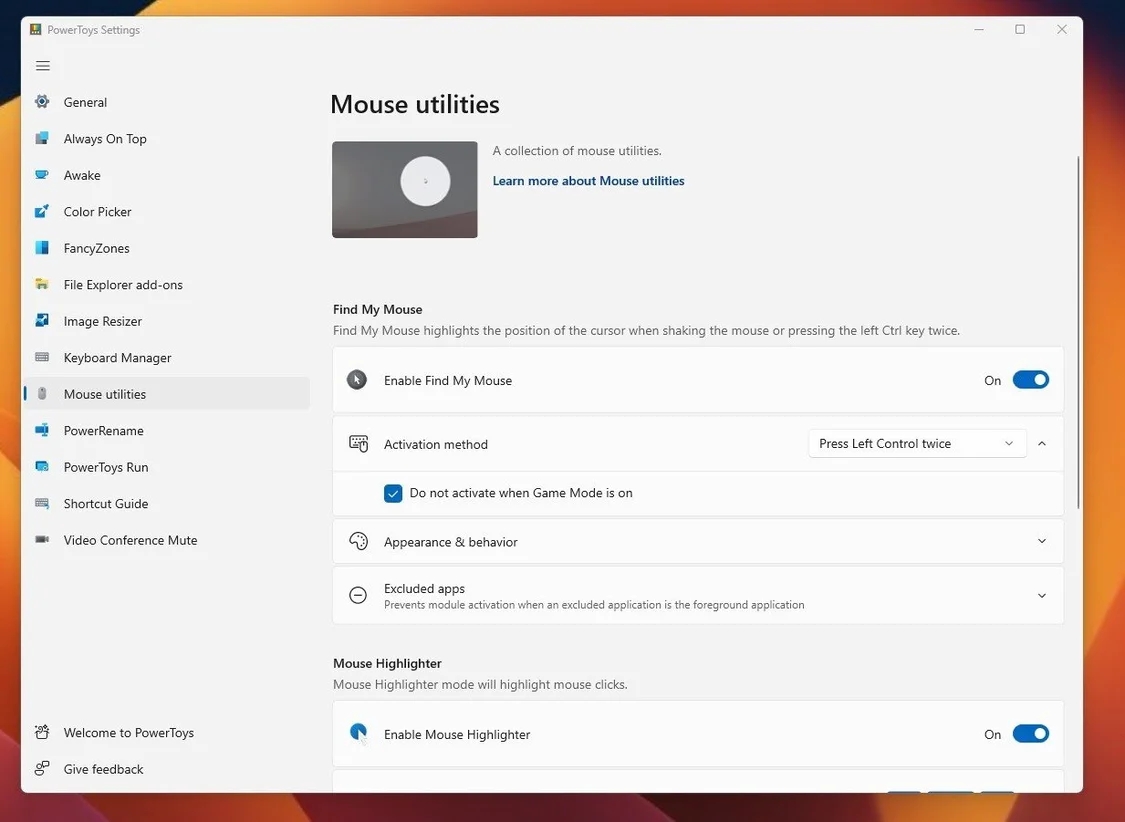Click Give feedback in the sidebar
This screenshot has height=822, width=1125.
point(103,769)
